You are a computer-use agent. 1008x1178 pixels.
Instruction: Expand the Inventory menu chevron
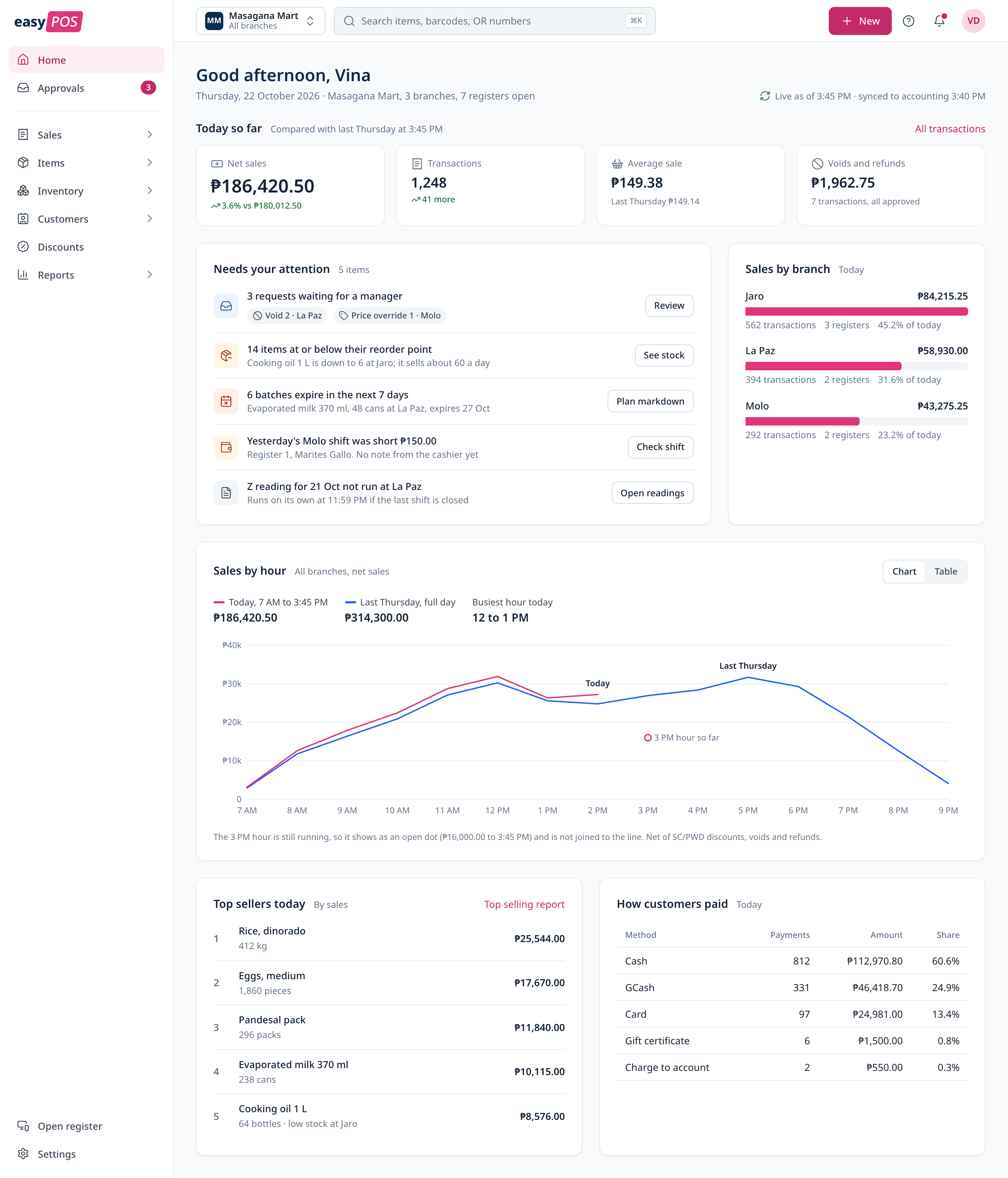tap(149, 190)
